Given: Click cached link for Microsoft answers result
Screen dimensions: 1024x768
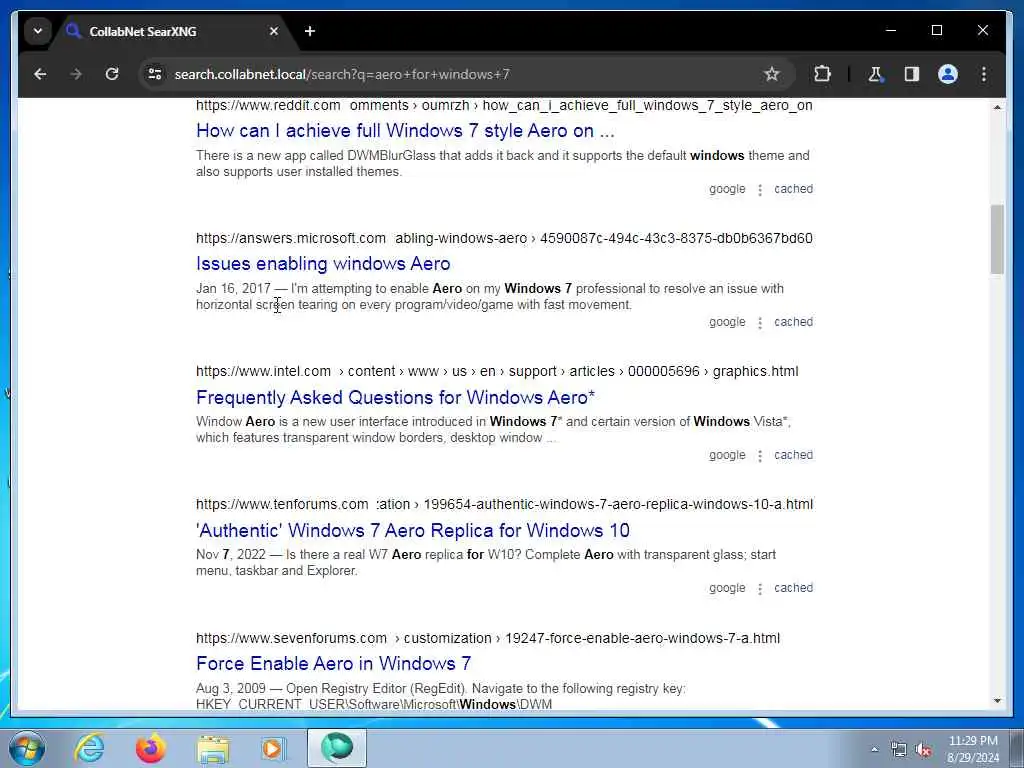Looking at the screenshot, I should pyautogui.click(x=793, y=322).
